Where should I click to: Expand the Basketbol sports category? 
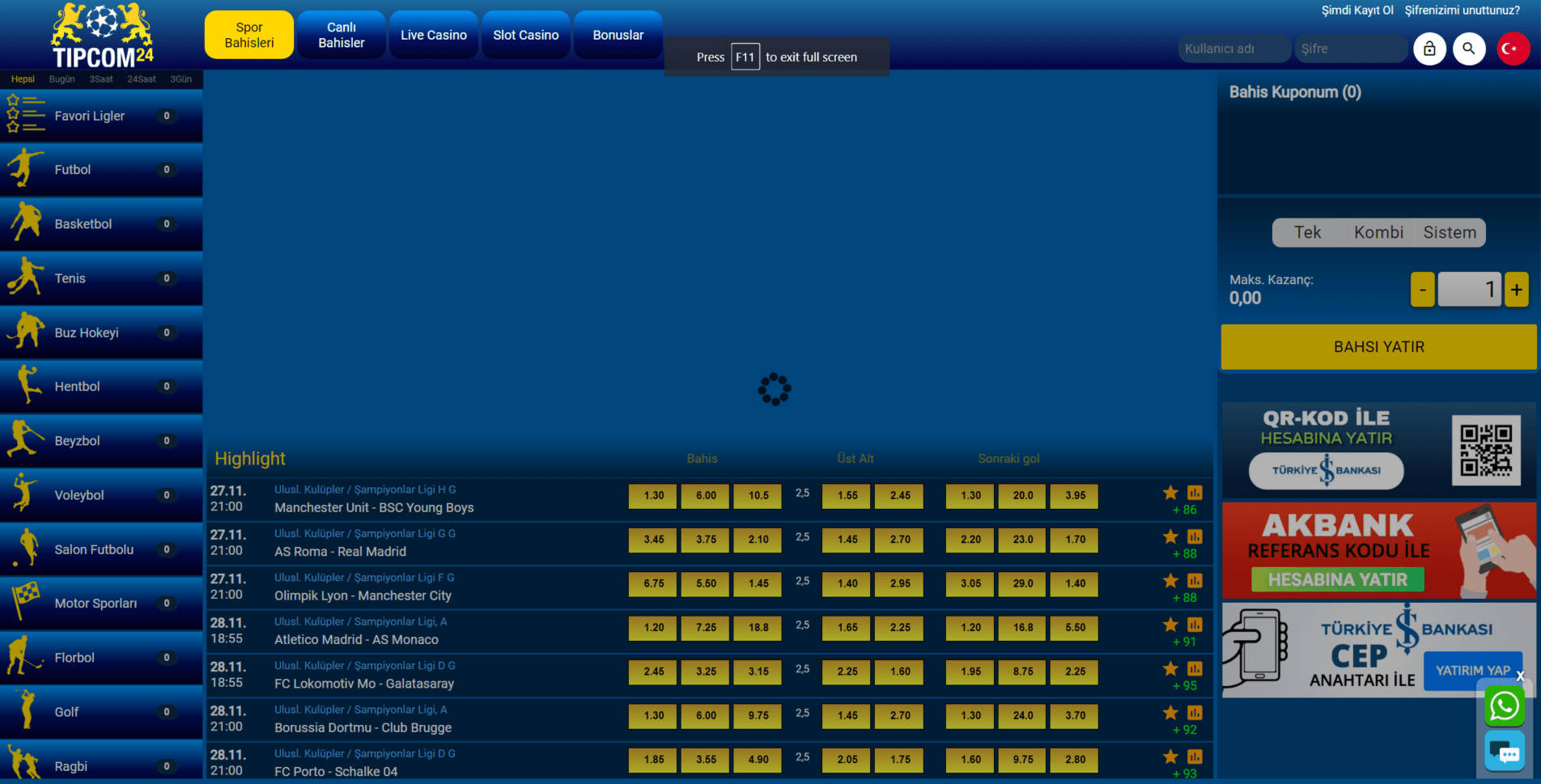point(101,224)
